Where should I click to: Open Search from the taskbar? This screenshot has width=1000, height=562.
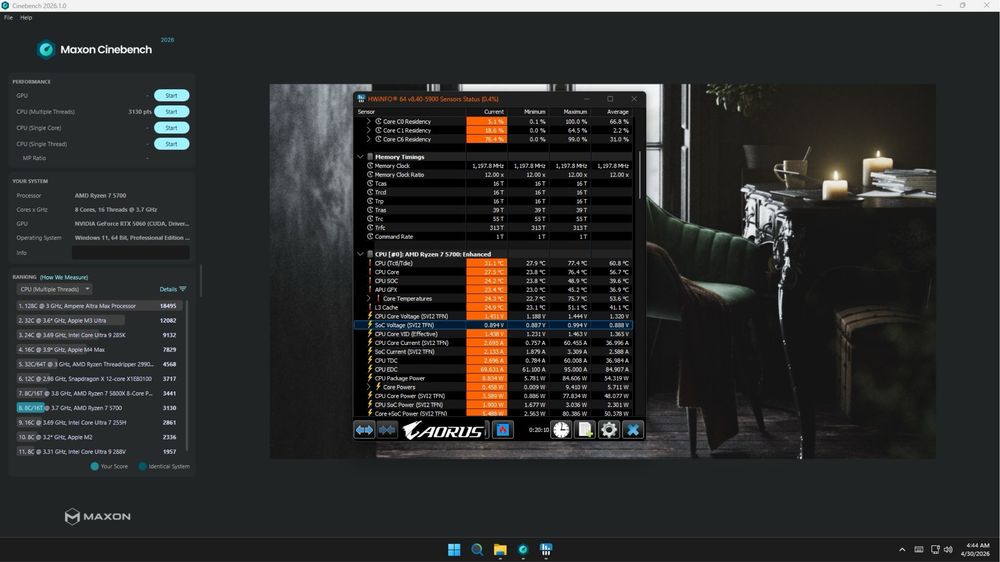[477, 550]
